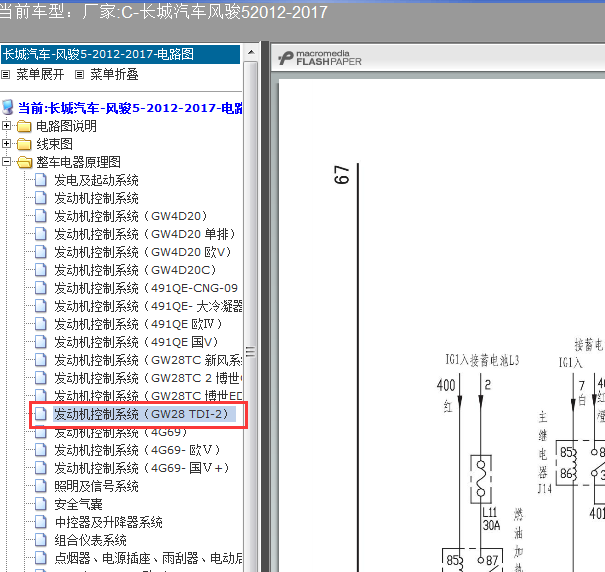
Task: Click the 菜单折叠 list icon
Action: pos(79,74)
